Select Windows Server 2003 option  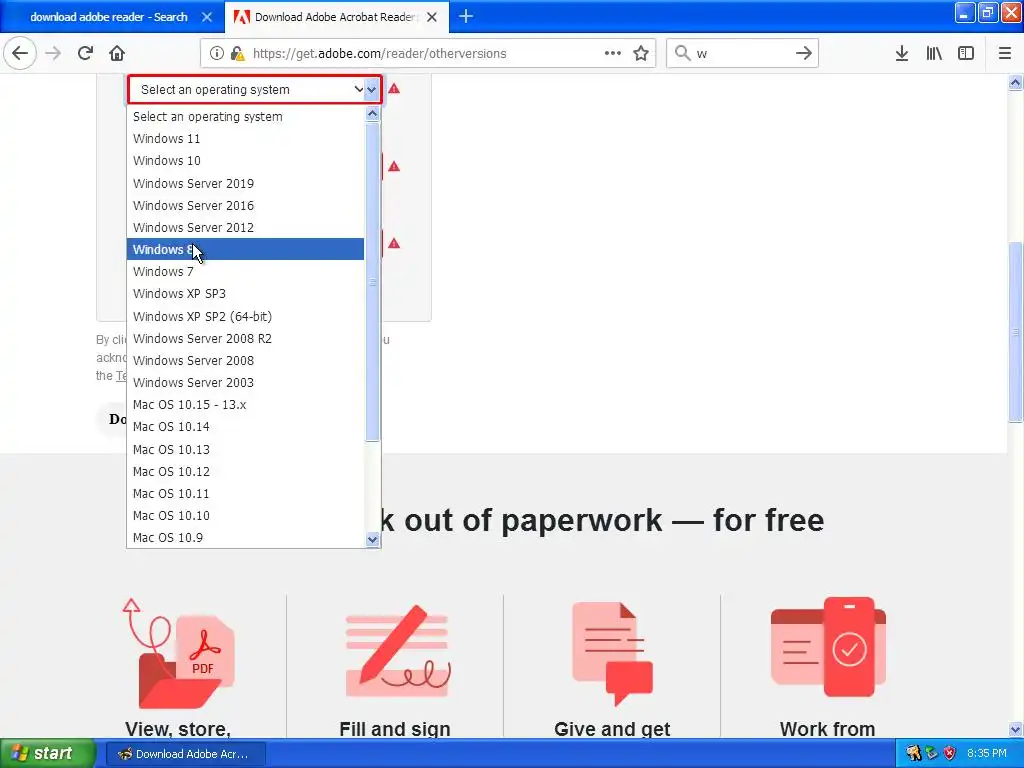(245, 383)
